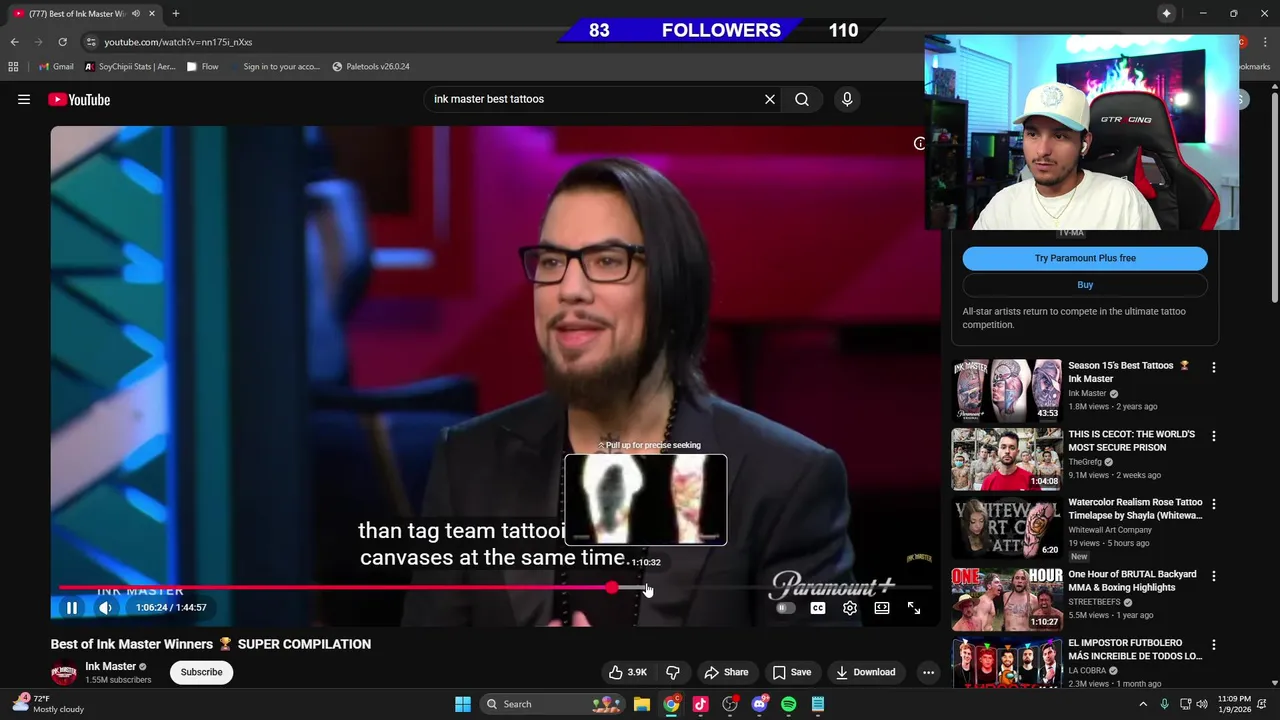Open the Flow bookmark
Image resolution: width=1280 pixels, height=720 pixels.
pos(203,67)
